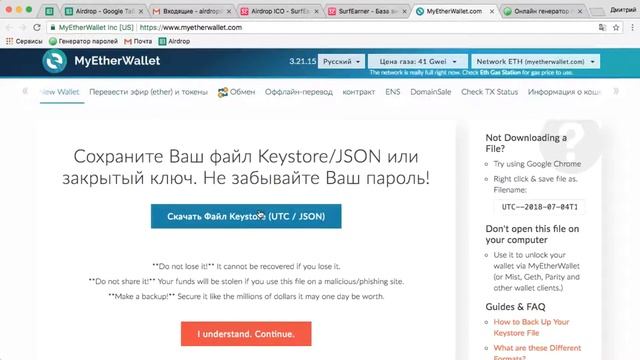
Task: Open the Chrome three-dot menu
Action: (632, 27)
